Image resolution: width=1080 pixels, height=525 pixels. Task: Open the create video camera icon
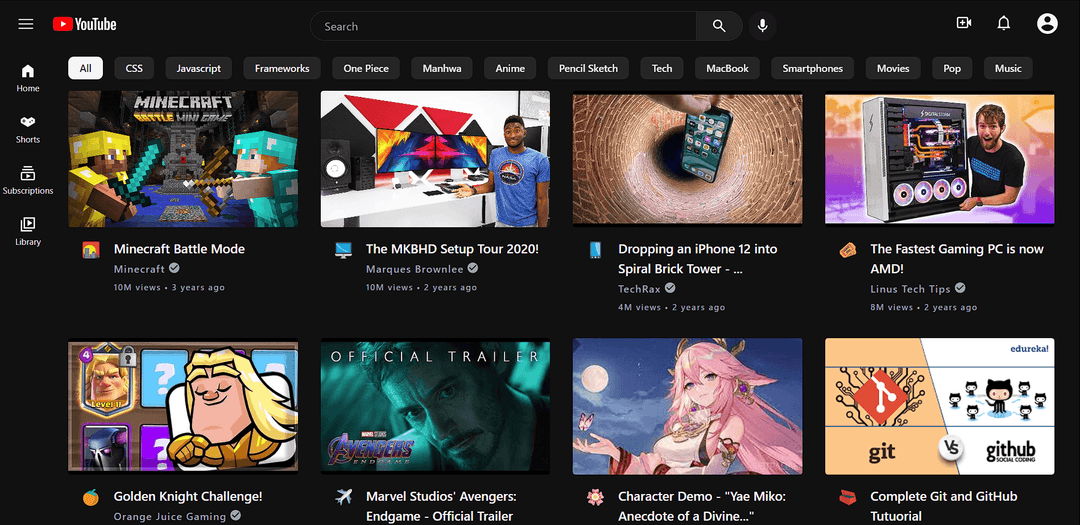coord(964,23)
